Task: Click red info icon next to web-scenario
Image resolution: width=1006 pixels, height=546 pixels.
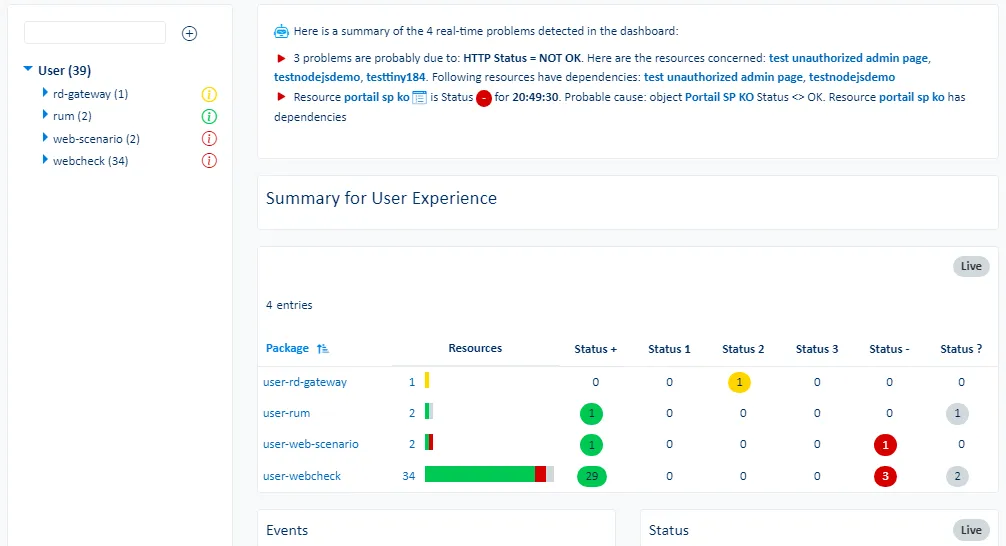Action: [209, 139]
